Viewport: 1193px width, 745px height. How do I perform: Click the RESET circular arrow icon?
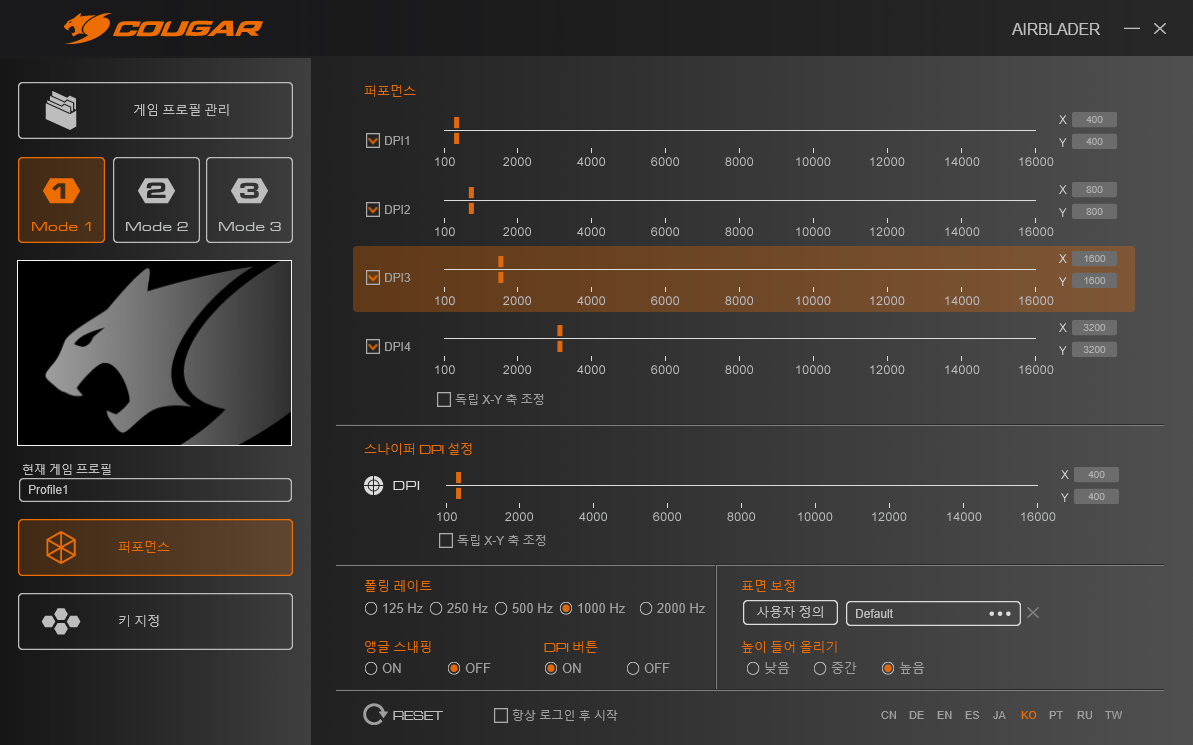click(375, 715)
